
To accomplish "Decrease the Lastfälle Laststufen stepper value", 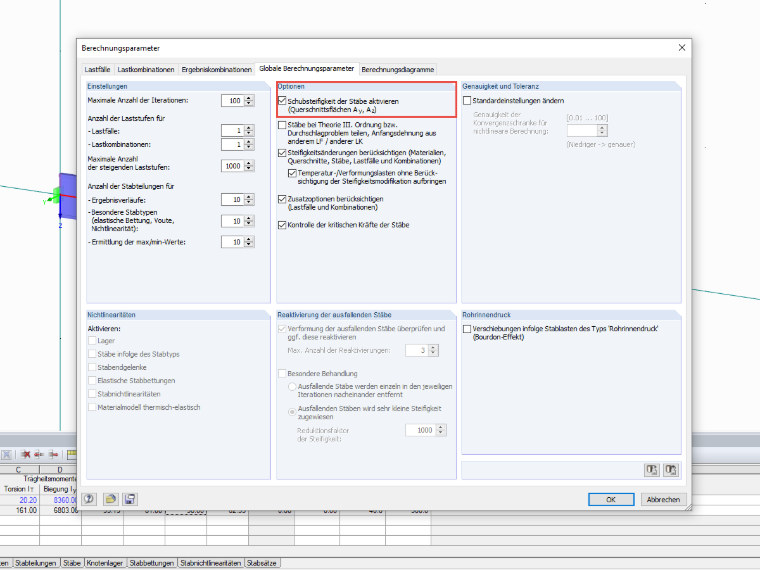I will (249, 133).
